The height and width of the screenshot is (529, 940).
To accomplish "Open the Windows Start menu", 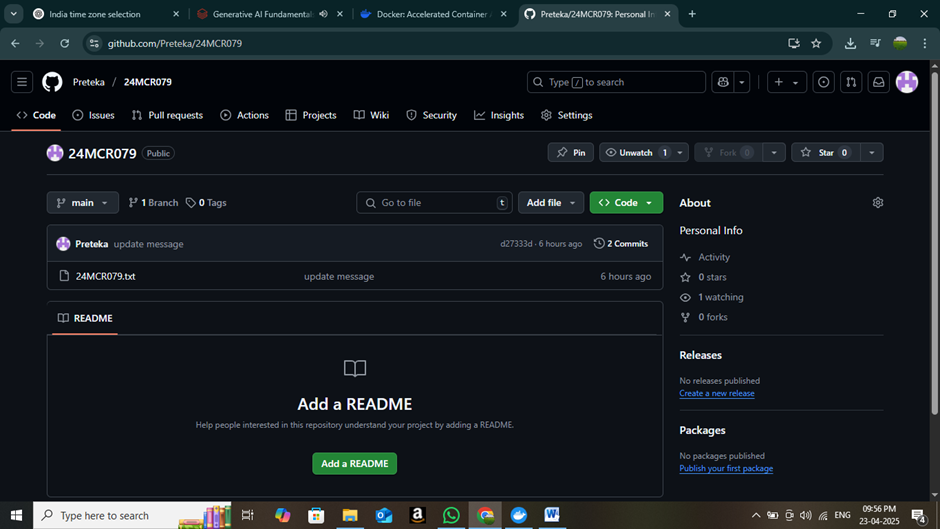I will coord(16,515).
